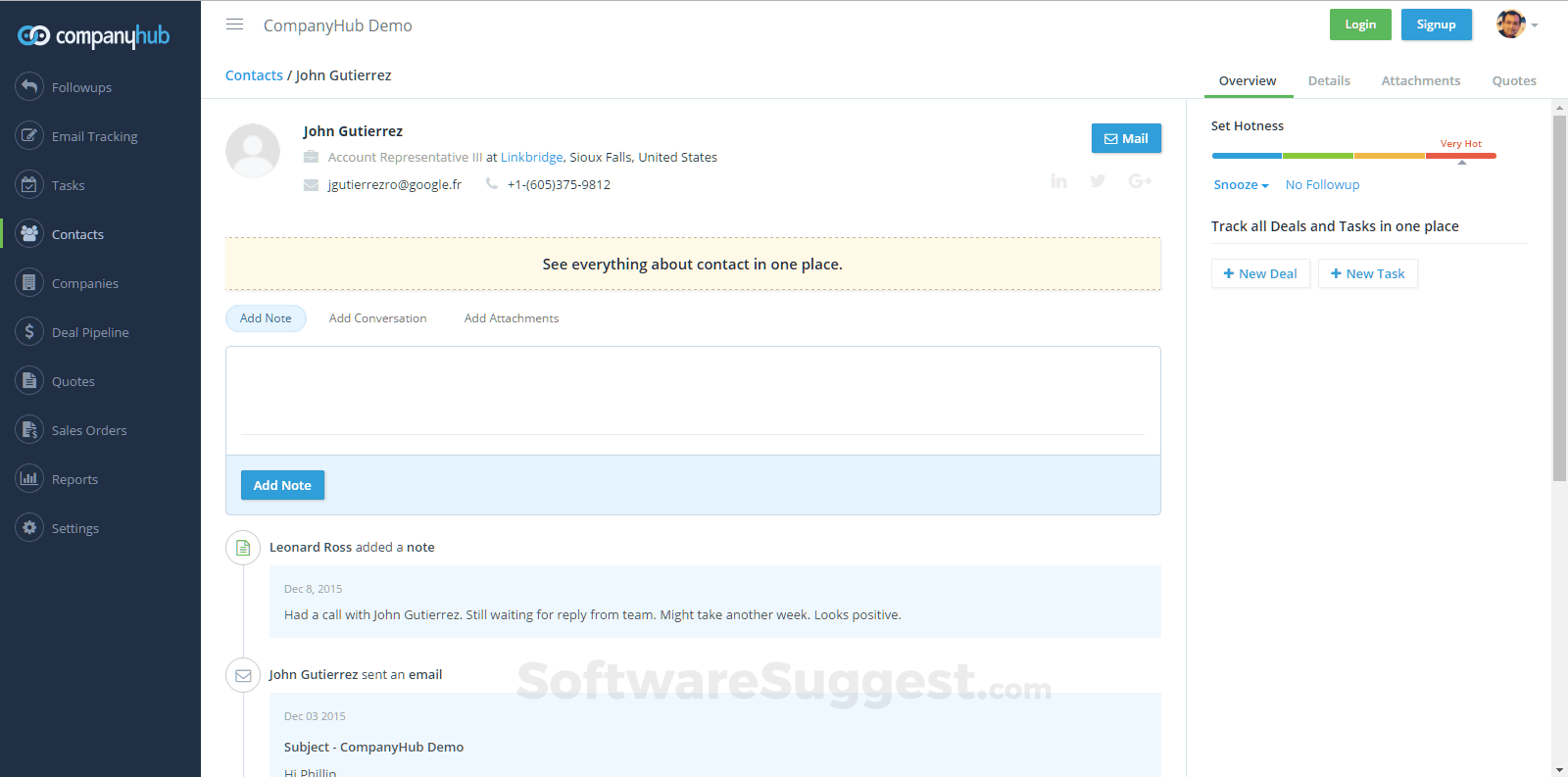Click the phone number +1-(605)375-9812
The width and height of the screenshot is (1568, 777).
coord(559,184)
